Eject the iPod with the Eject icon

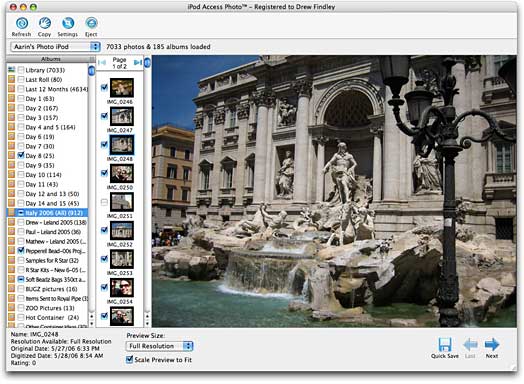(91, 24)
